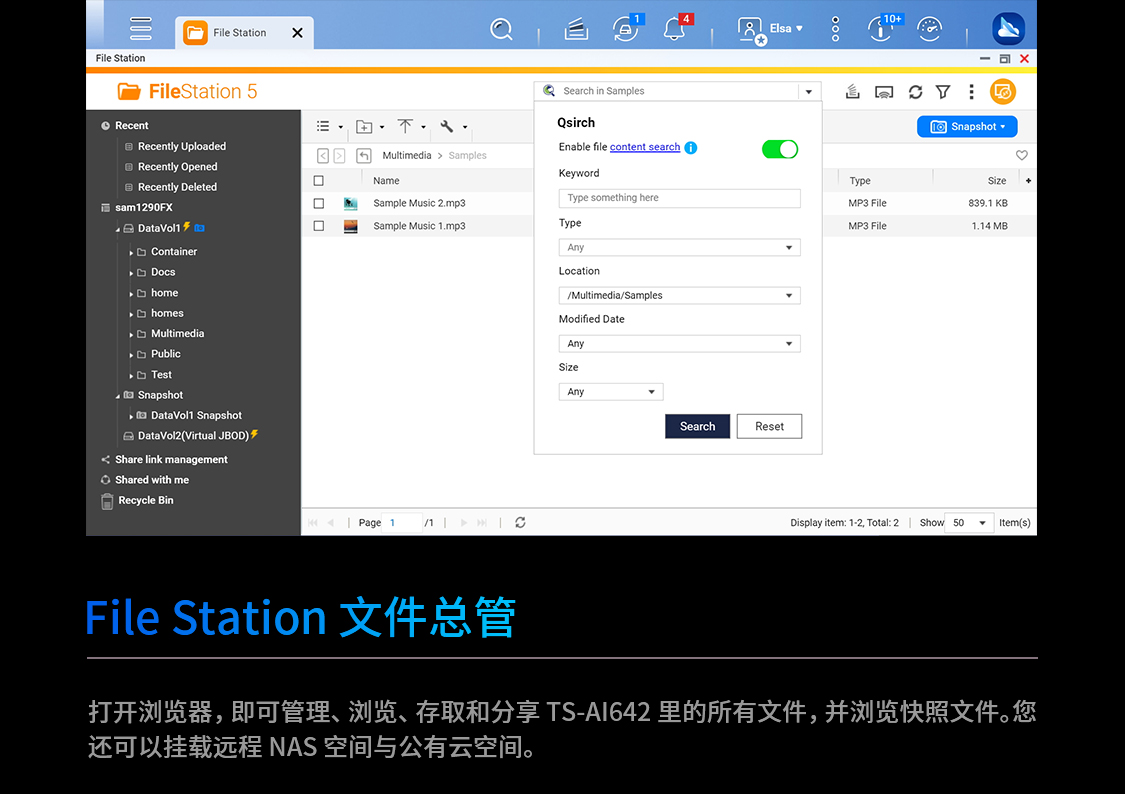Open the Type dropdown in Qsirch
Viewport: 1125px width, 794px height.
coord(679,248)
